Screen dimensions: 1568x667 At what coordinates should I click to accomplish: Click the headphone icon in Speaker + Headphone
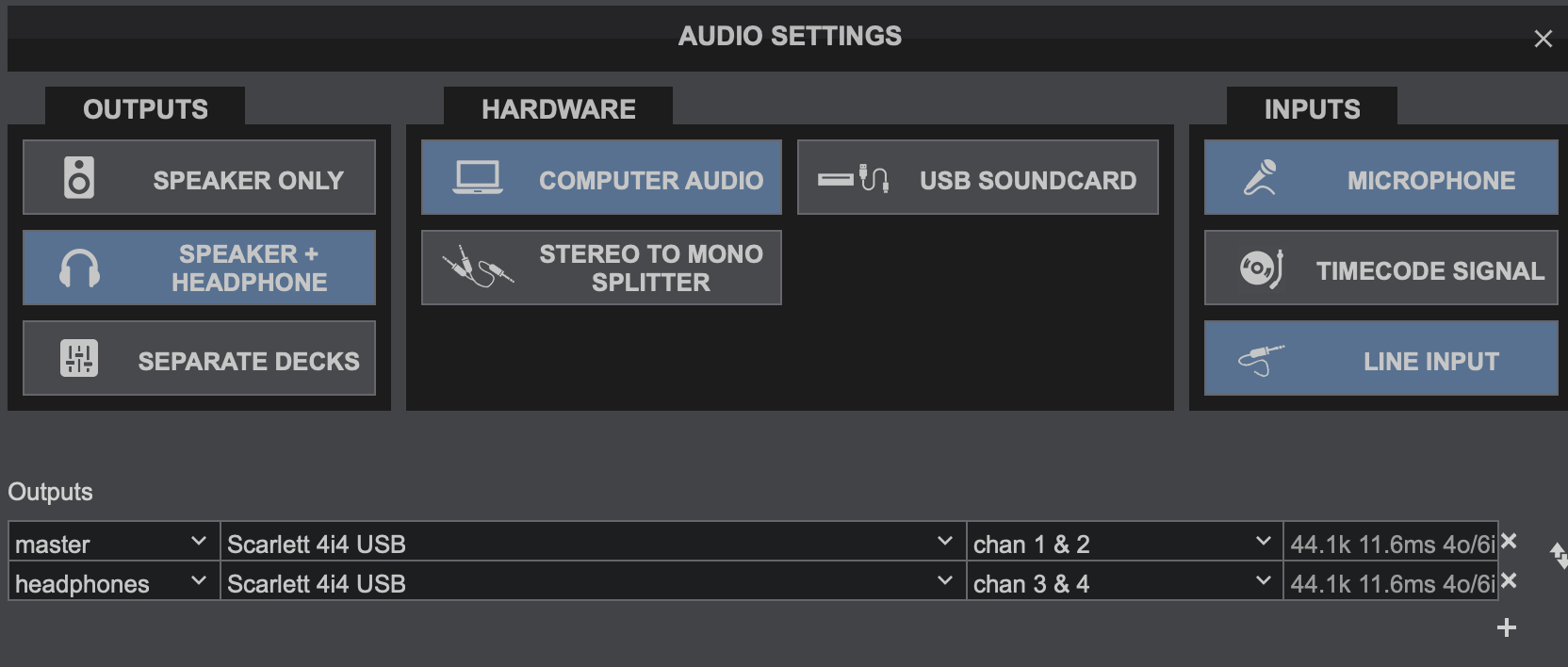(x=79, y=269)
